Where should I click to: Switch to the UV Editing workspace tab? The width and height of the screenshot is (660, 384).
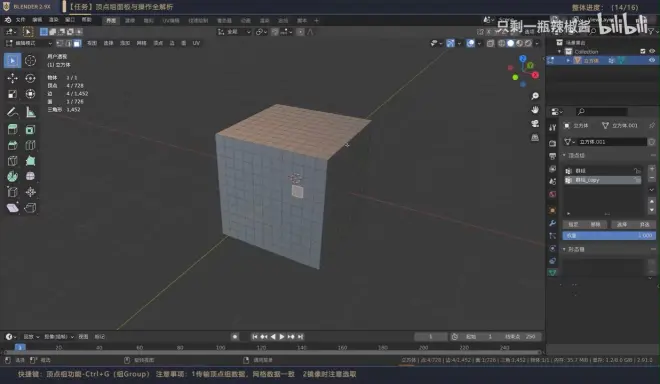coord(171,21)
